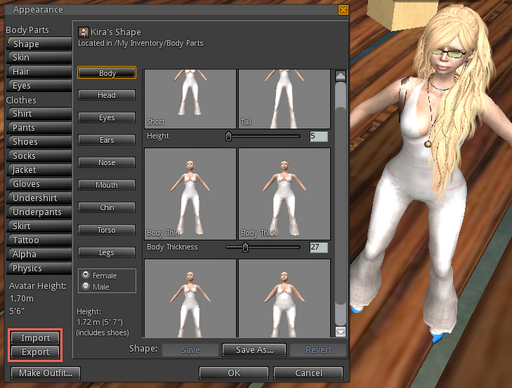This screenshot has height=388, width=512.
Task: Open the Hair body part tab
Action: click(39, 72)
